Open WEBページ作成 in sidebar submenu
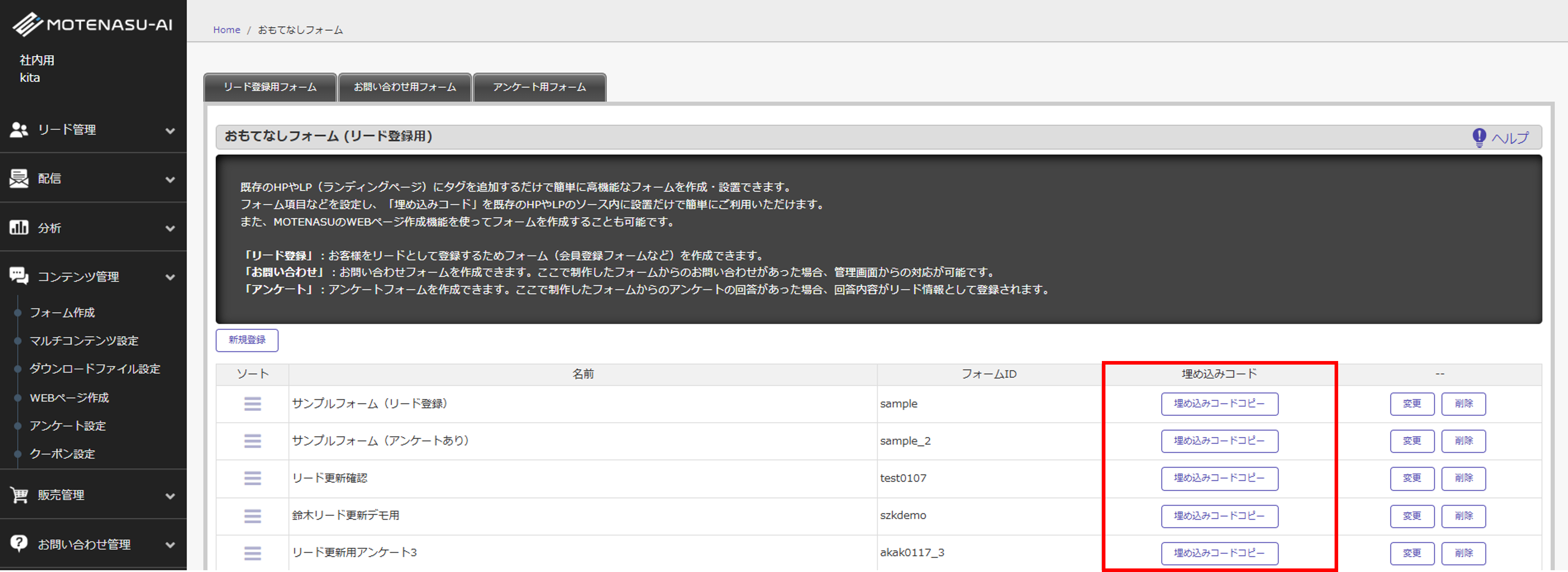This screenshot has height=572, width=1568. 69,398
